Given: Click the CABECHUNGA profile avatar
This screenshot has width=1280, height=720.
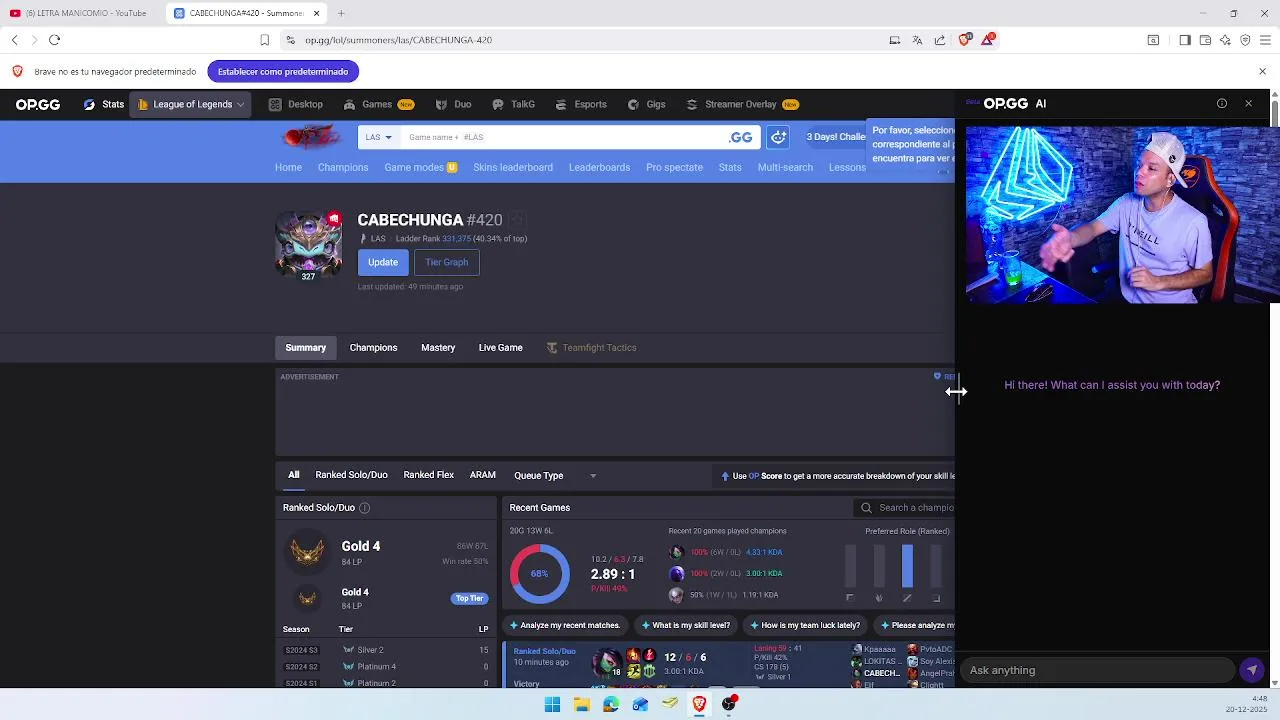Looking at the screenshot, I should pos(309,243).
